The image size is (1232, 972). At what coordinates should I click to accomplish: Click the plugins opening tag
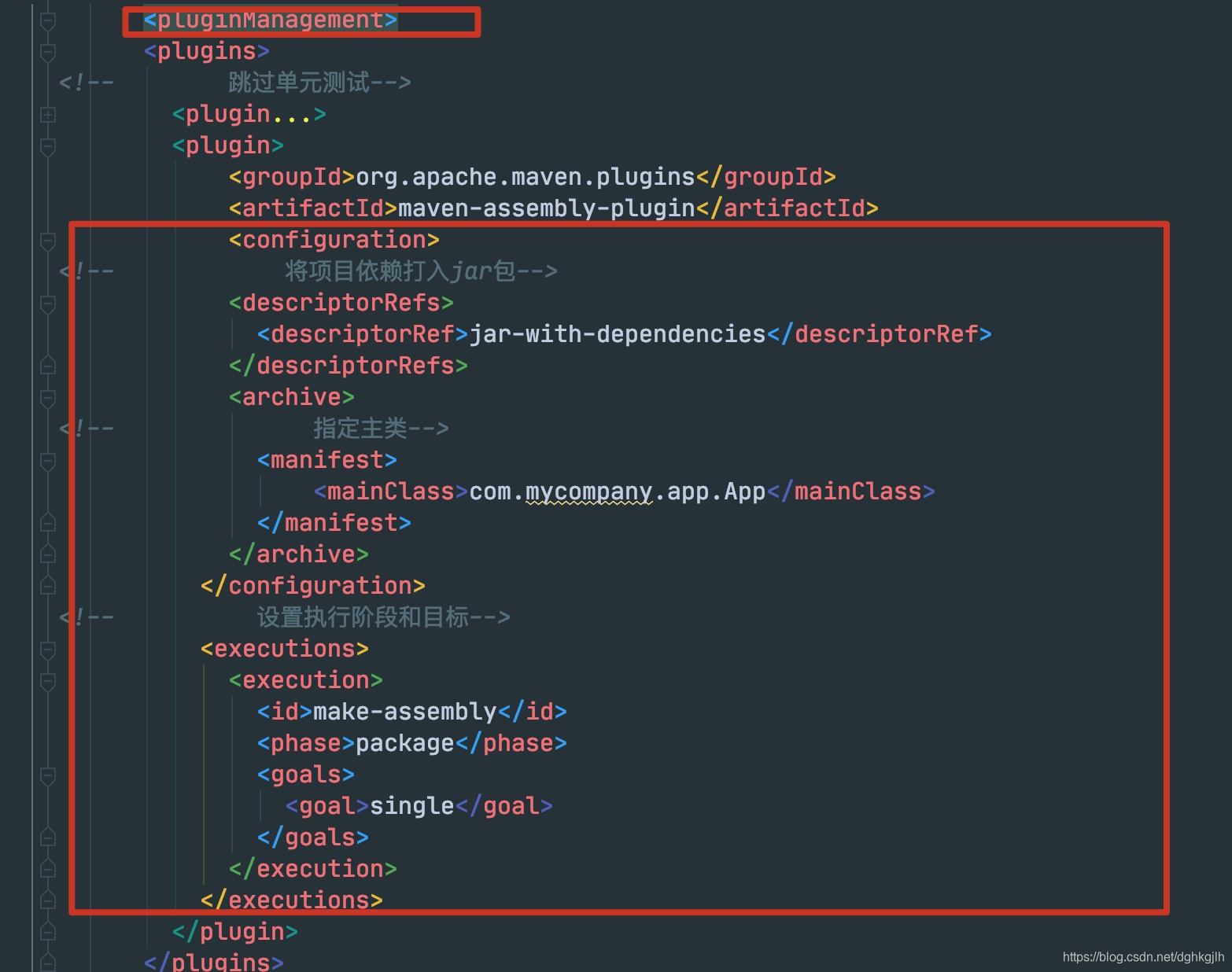pyautogui.click(x=207, y=52)
